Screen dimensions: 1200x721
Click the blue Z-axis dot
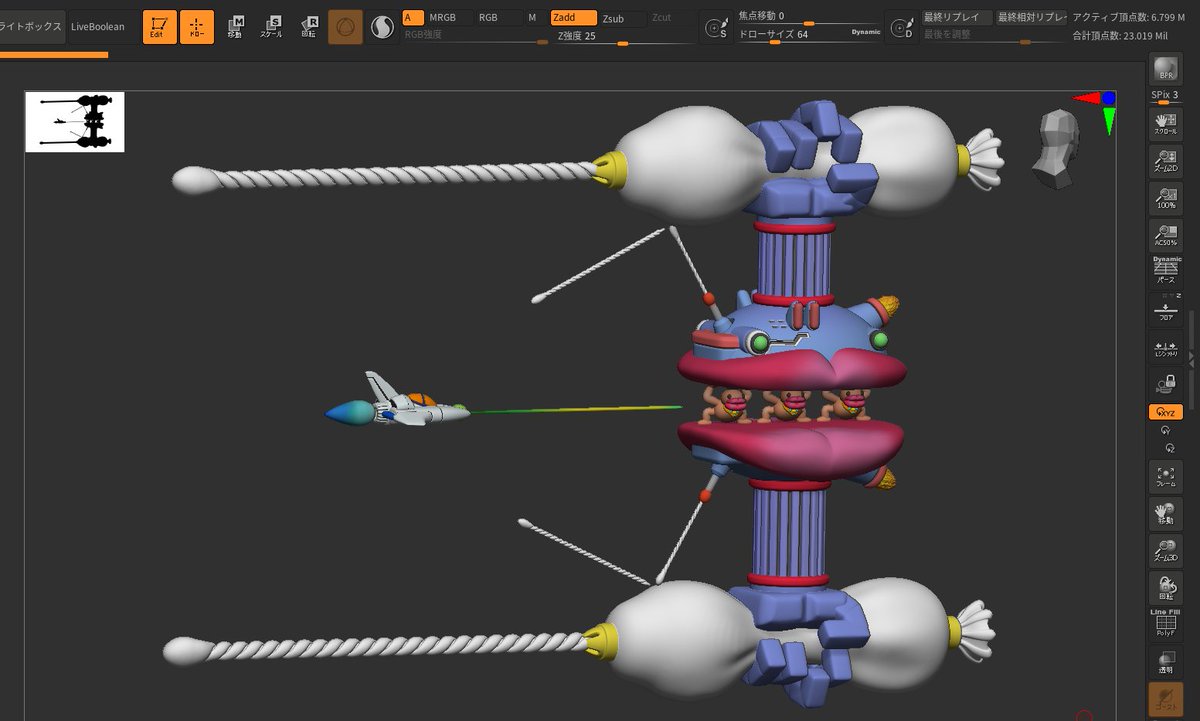tap(1109, 98)
